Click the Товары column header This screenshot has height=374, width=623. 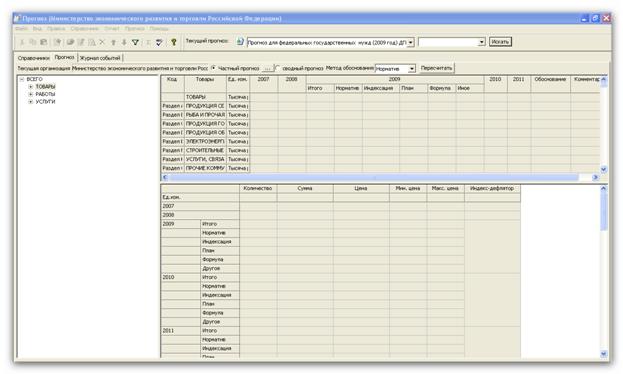(205, 83)
